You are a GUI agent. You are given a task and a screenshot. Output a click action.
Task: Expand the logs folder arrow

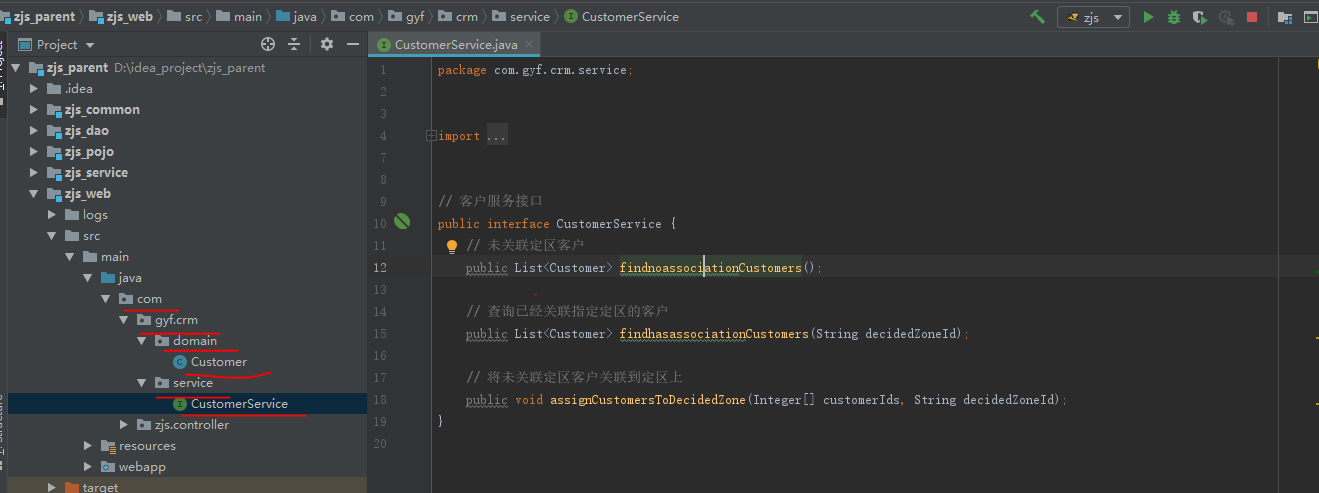tap(53, 215)
